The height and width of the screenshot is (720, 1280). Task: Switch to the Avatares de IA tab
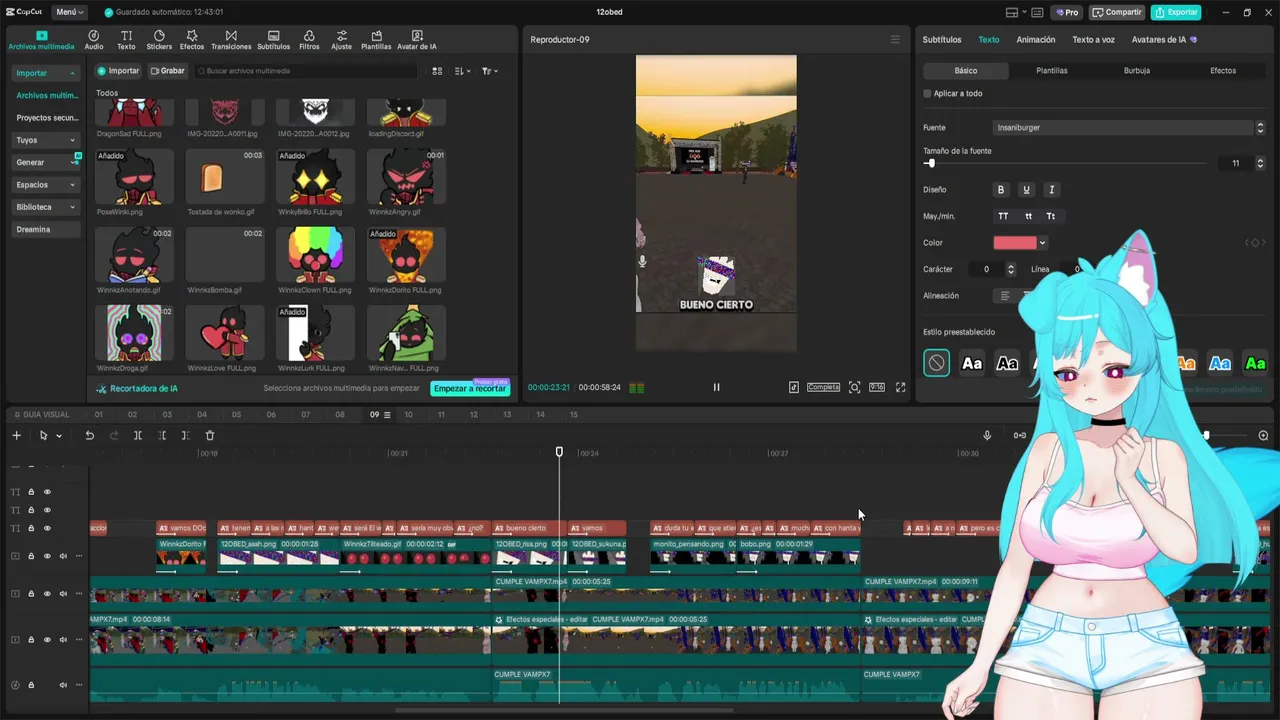pyautogui.click(x=1164, y=40)
